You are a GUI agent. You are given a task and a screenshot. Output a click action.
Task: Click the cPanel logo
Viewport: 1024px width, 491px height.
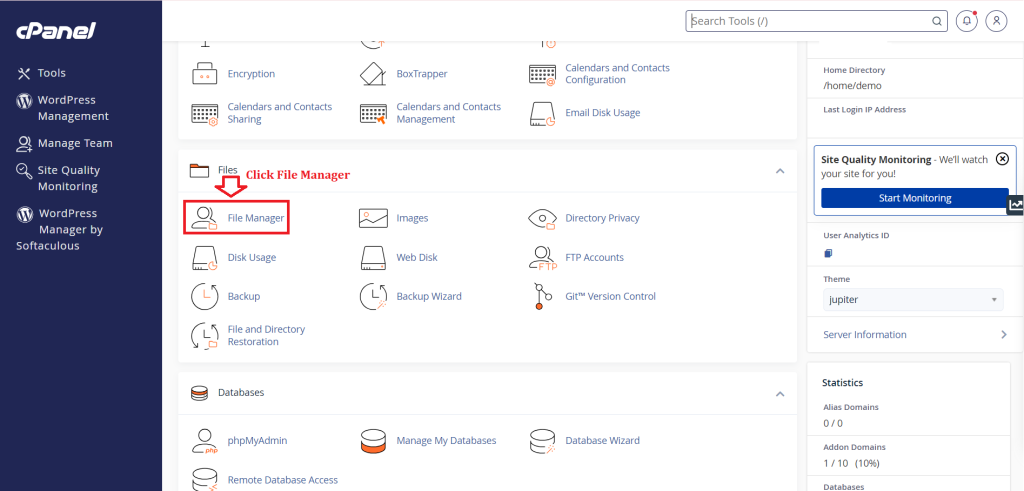click(56, 30)
